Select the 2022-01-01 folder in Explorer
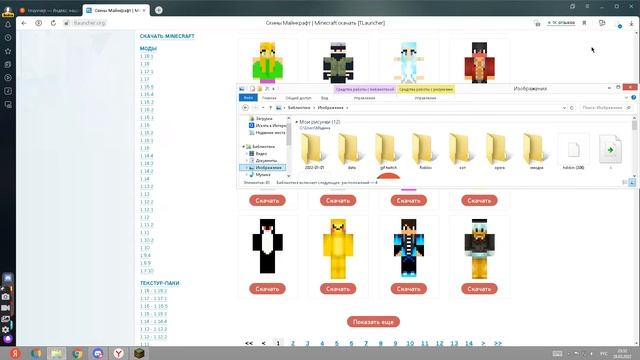This screenshot has height=360, width=640. point(314,152)
